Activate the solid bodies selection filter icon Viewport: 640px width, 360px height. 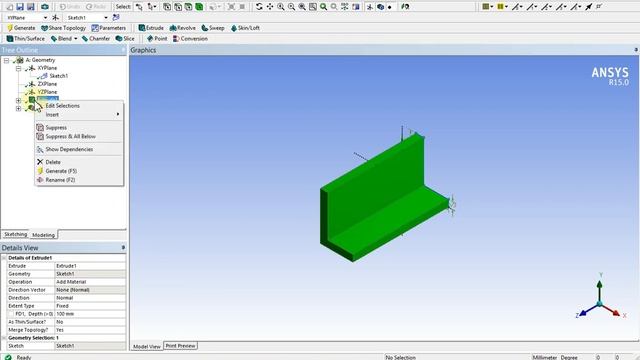click(199, 7)
